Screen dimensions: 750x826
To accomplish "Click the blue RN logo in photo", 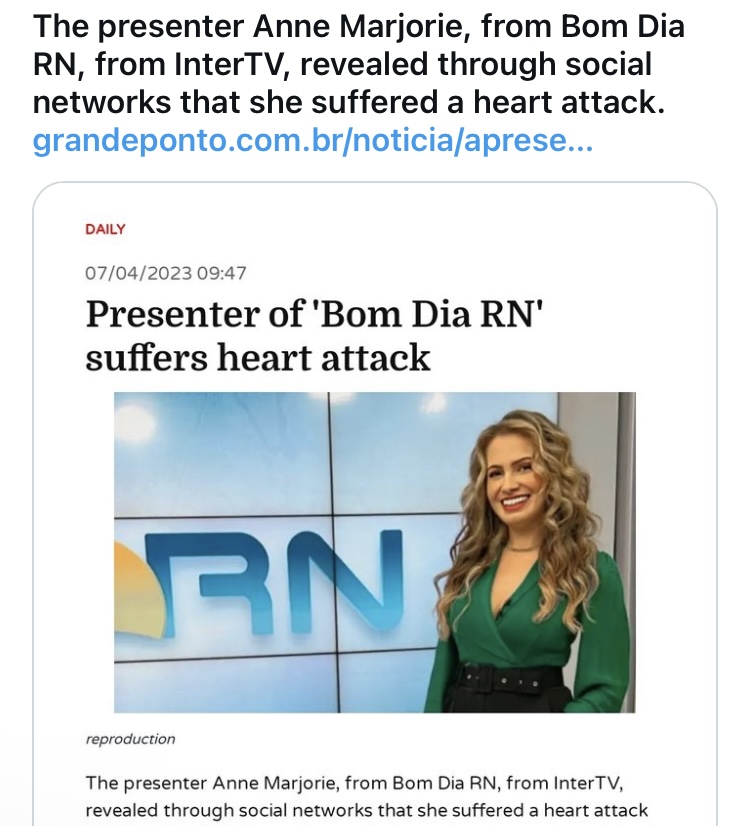I will [x=274, y=582].
